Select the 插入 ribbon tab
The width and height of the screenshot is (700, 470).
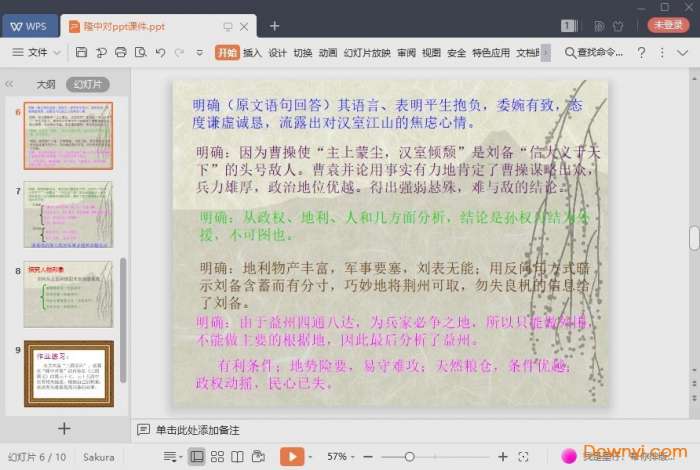tap(252, 53)
